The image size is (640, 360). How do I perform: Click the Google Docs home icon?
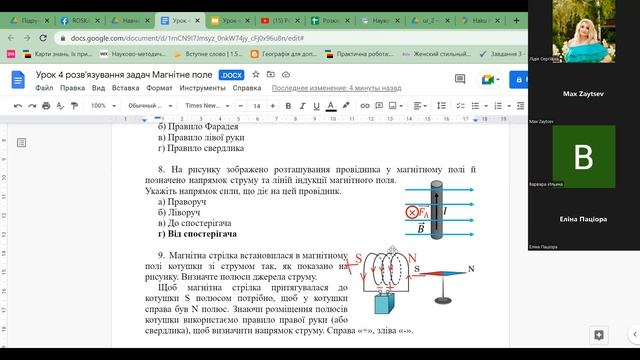[18, 80]
